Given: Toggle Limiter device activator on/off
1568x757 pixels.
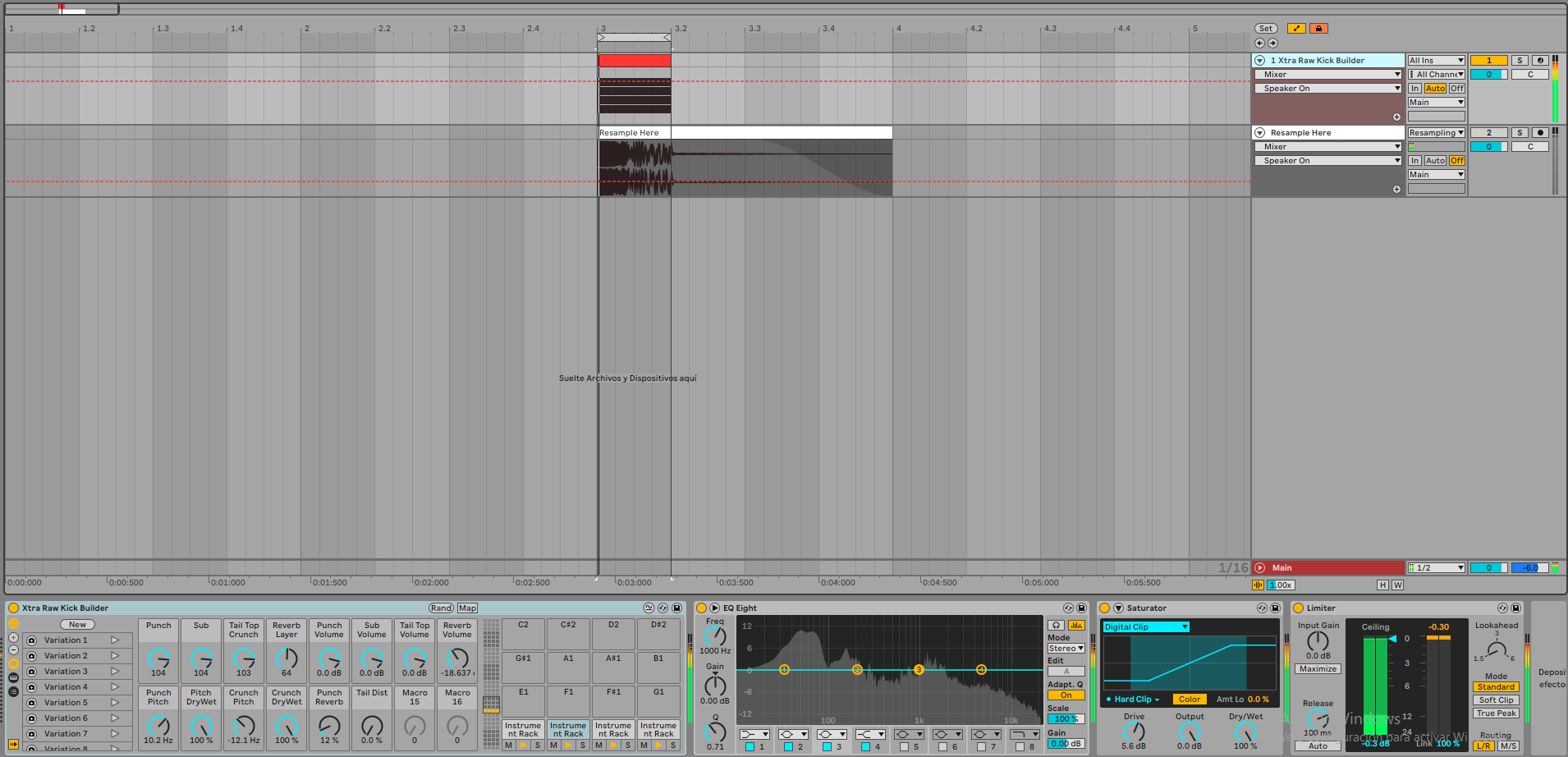Looking at the screenshot, I should pos(1299,608).
